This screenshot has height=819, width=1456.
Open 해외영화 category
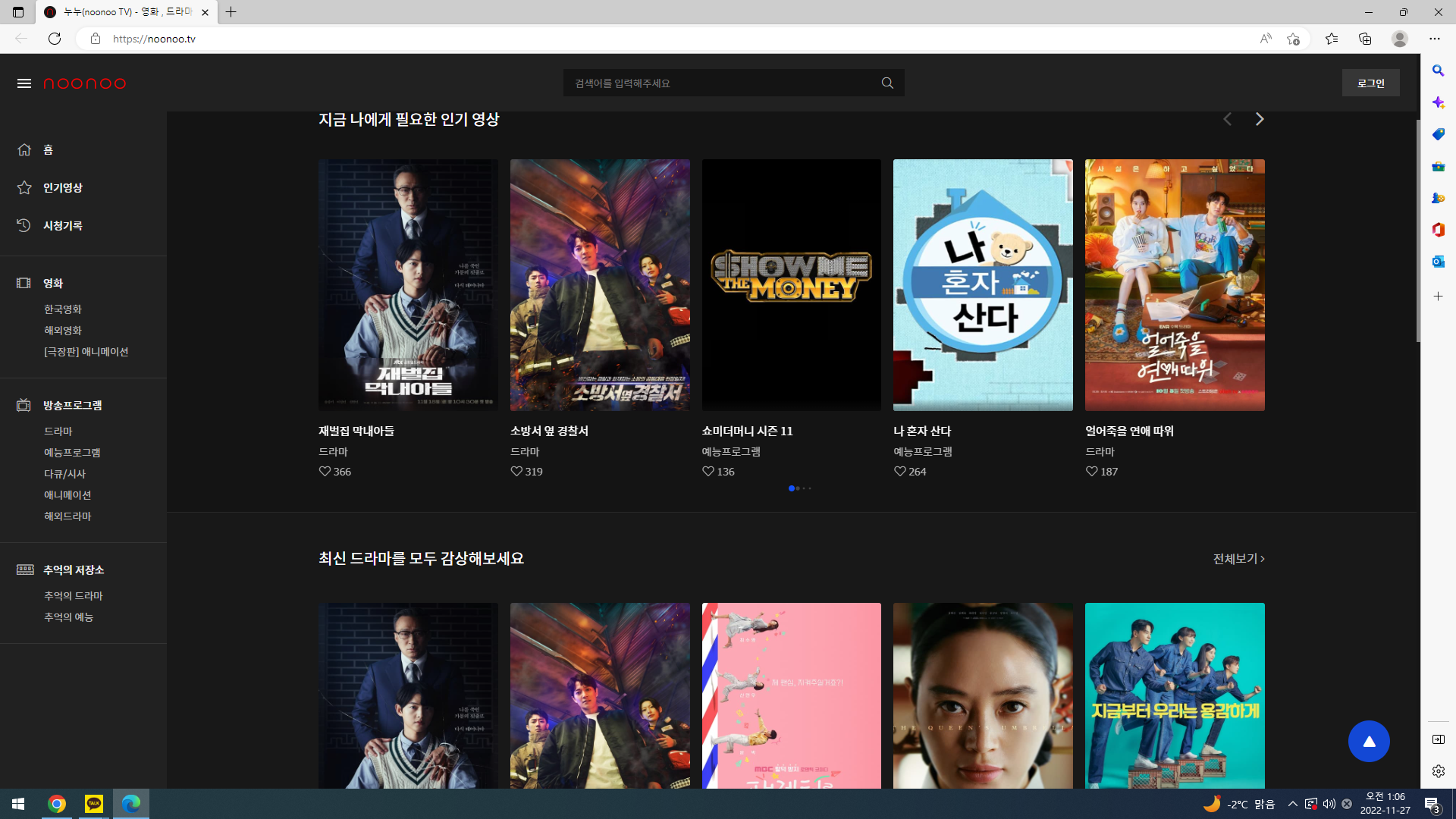coord(63,331)
